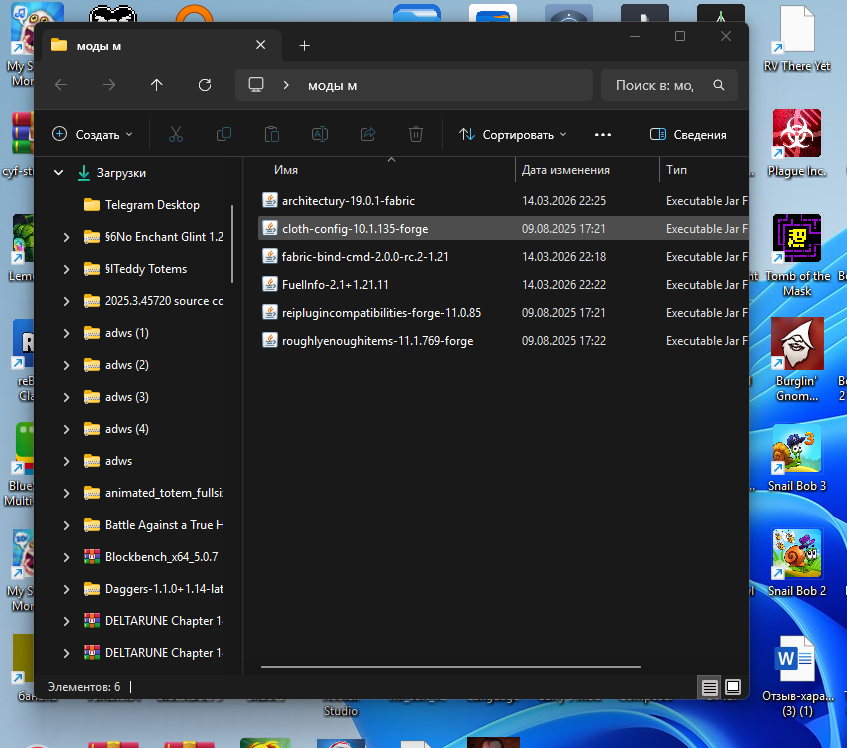Click the search box Поиск в: мо

click(660, 85)
